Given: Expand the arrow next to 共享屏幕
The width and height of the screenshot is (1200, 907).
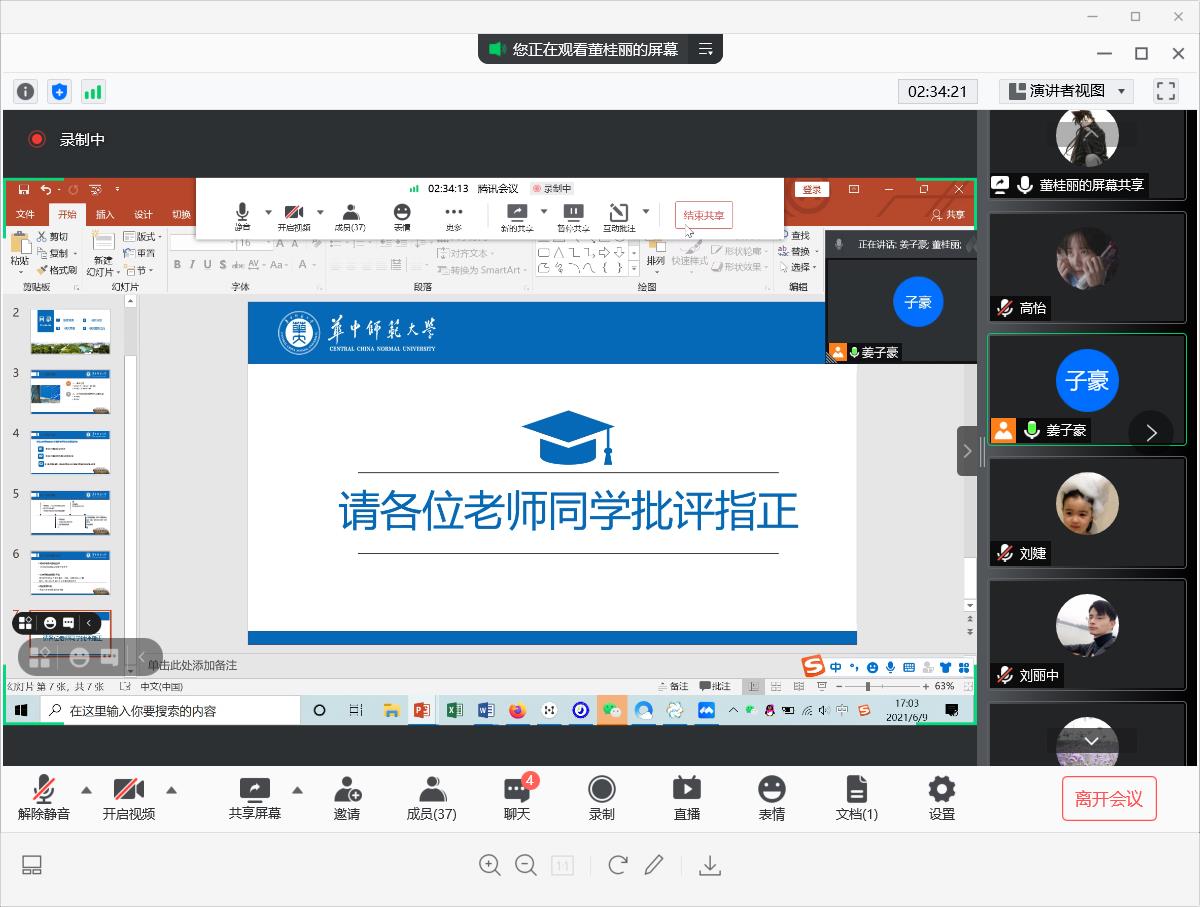Looking at the screenshot, I should point(297,790).
